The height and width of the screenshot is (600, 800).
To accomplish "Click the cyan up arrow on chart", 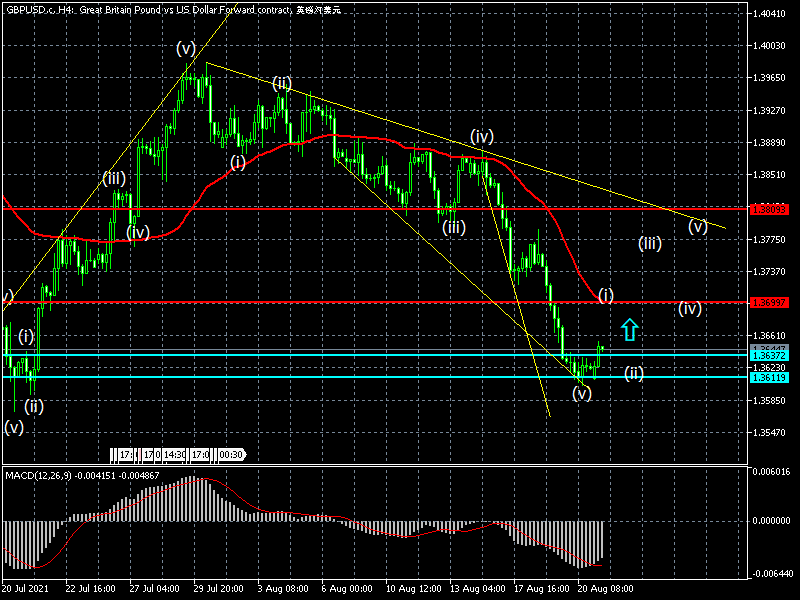I will (x=629, y=329).
